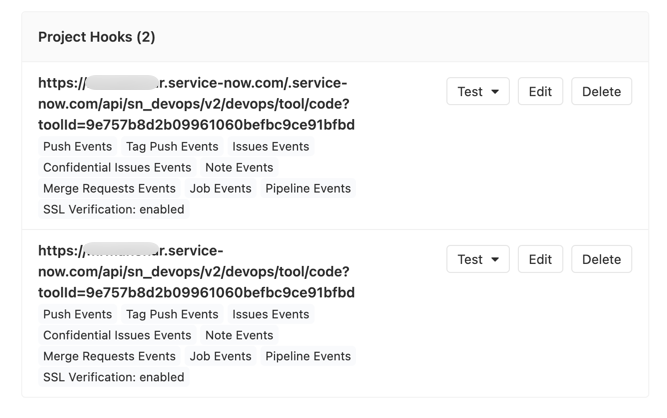Select the Project Hooks (2) heading

[97, 37]
